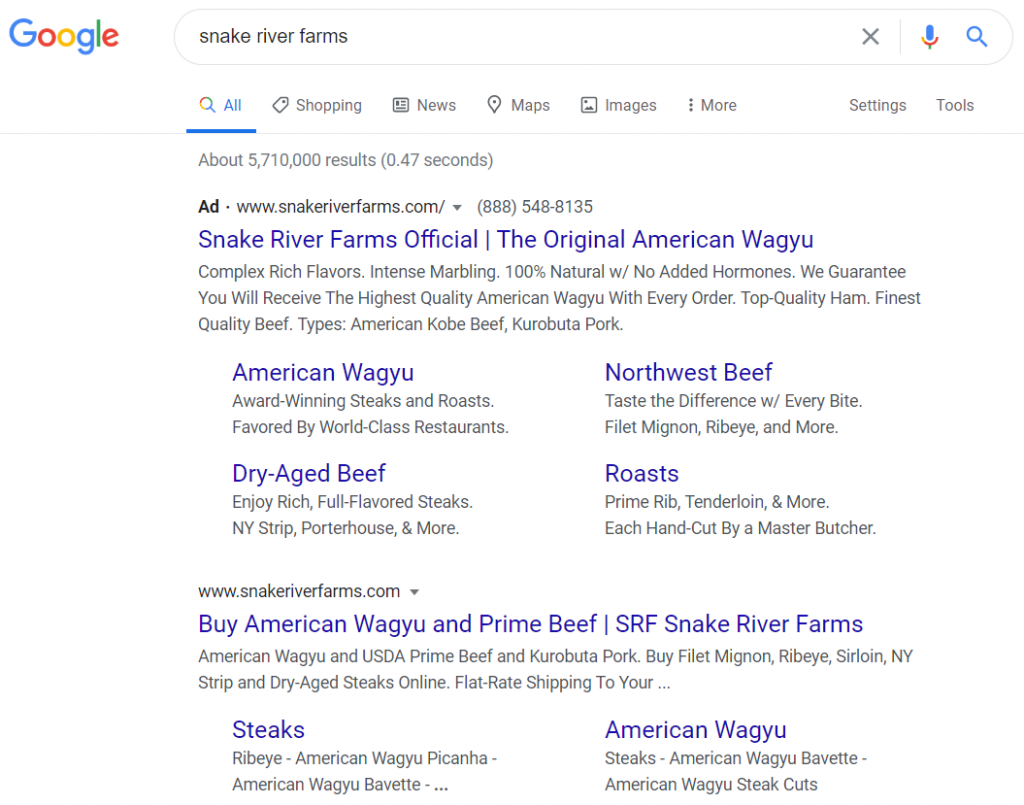
Task: Open the Google logo homepage
Action: click(x=64, y=35)
